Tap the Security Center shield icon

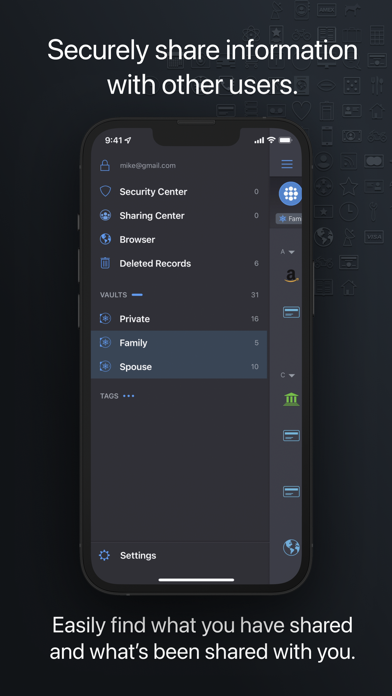tap(105, 191)
